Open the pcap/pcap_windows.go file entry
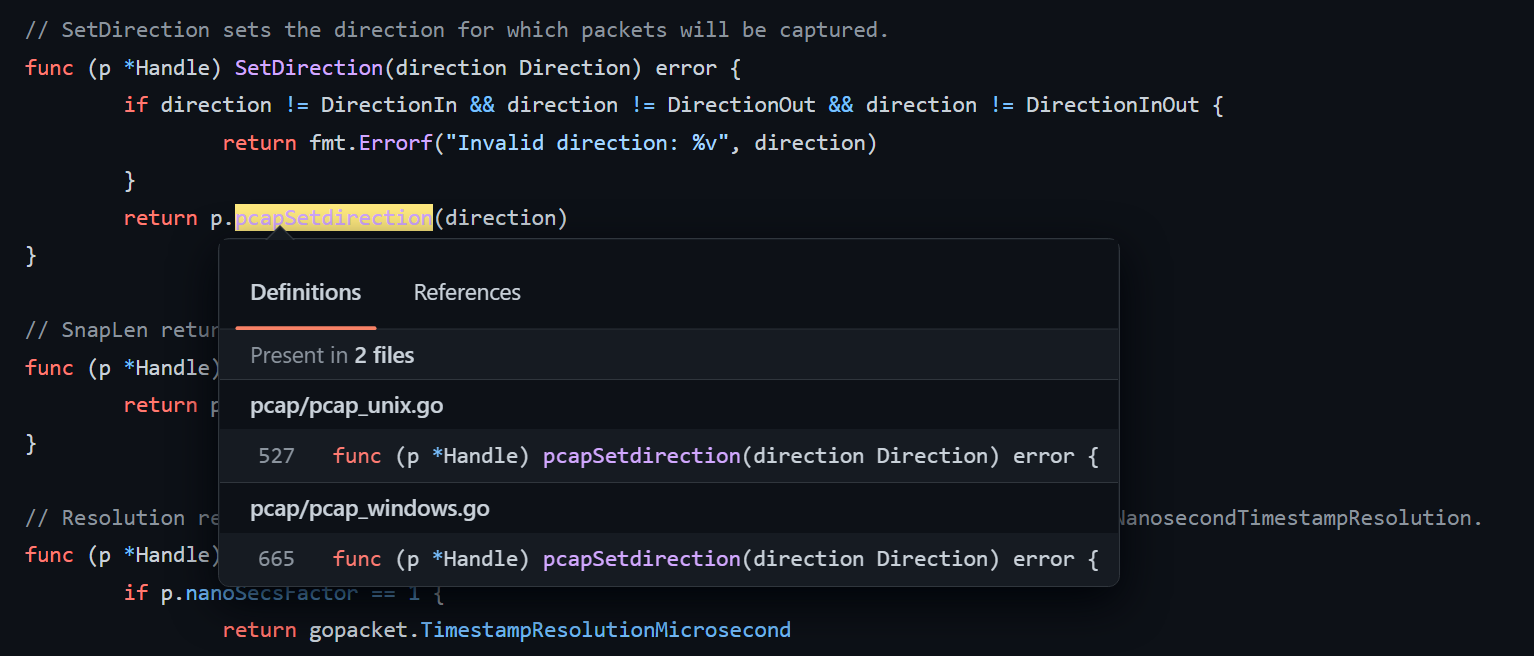This screenshot has width=1534, height=656. click(x=369, y=508)
